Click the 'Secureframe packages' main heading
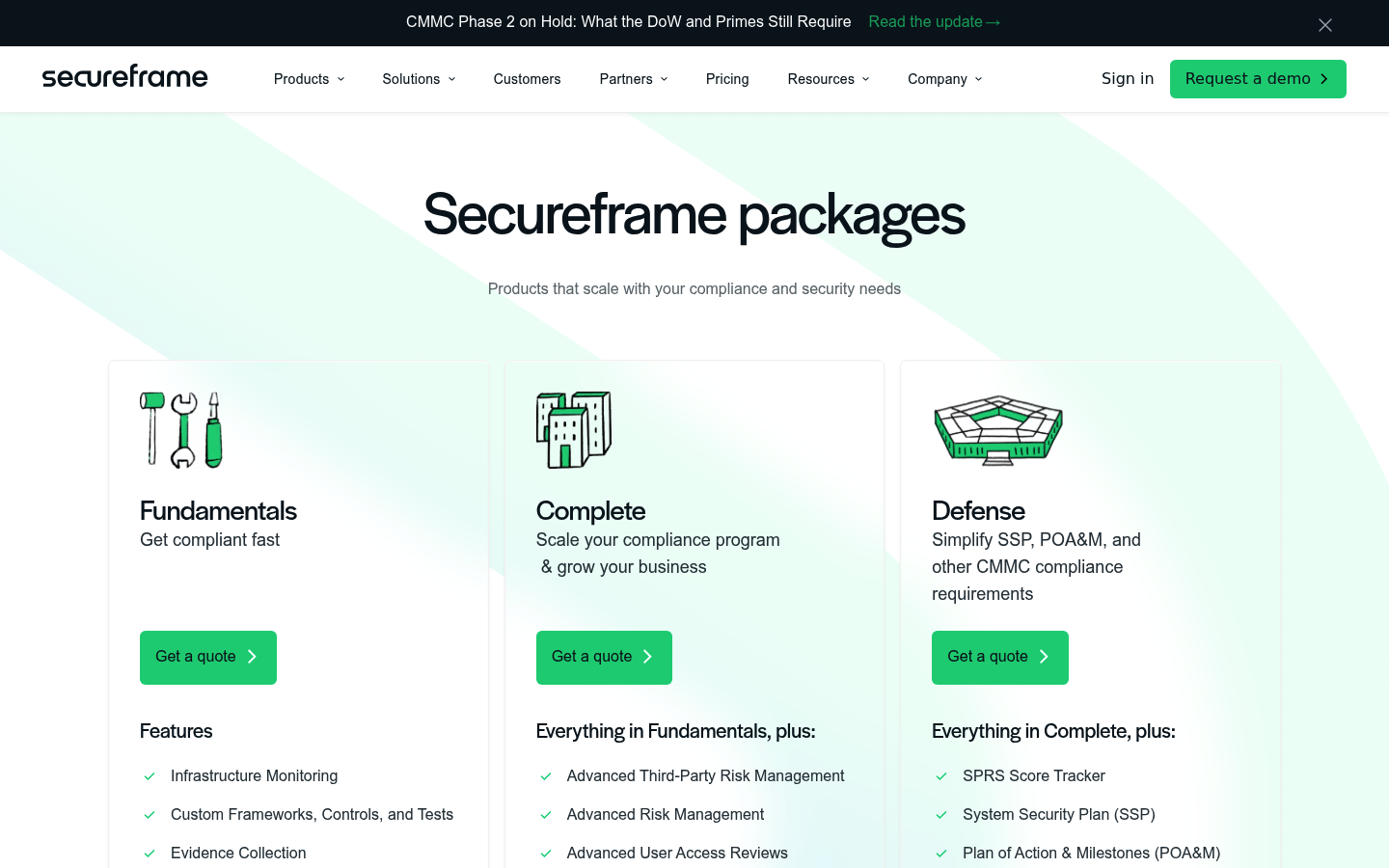Viewport: 1389px width, 868px height. click(694, 215)
